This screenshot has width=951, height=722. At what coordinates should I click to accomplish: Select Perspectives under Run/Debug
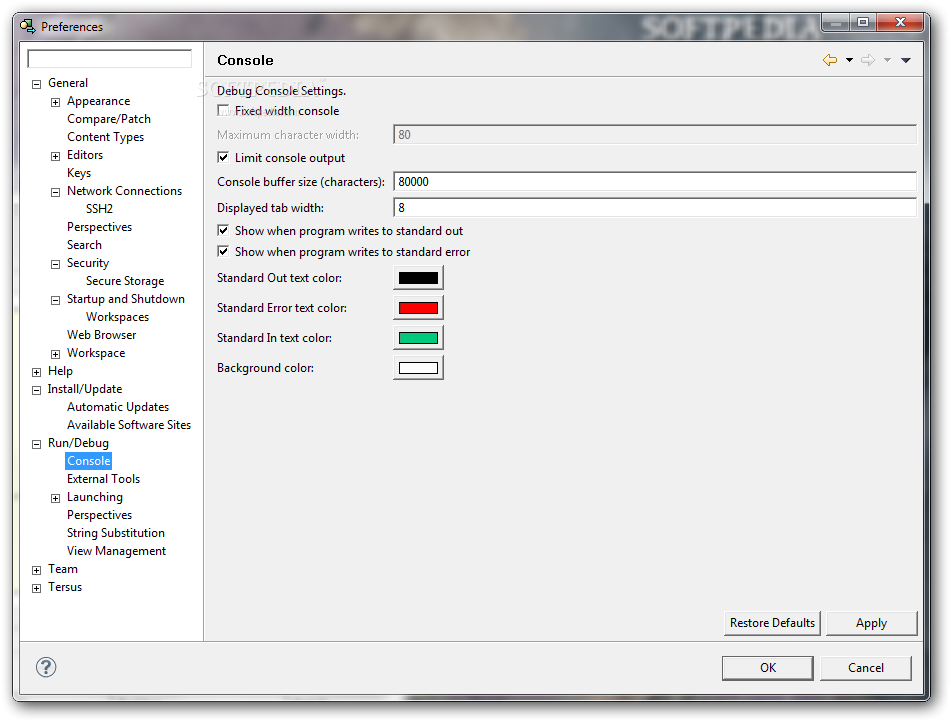coord(99,515)
